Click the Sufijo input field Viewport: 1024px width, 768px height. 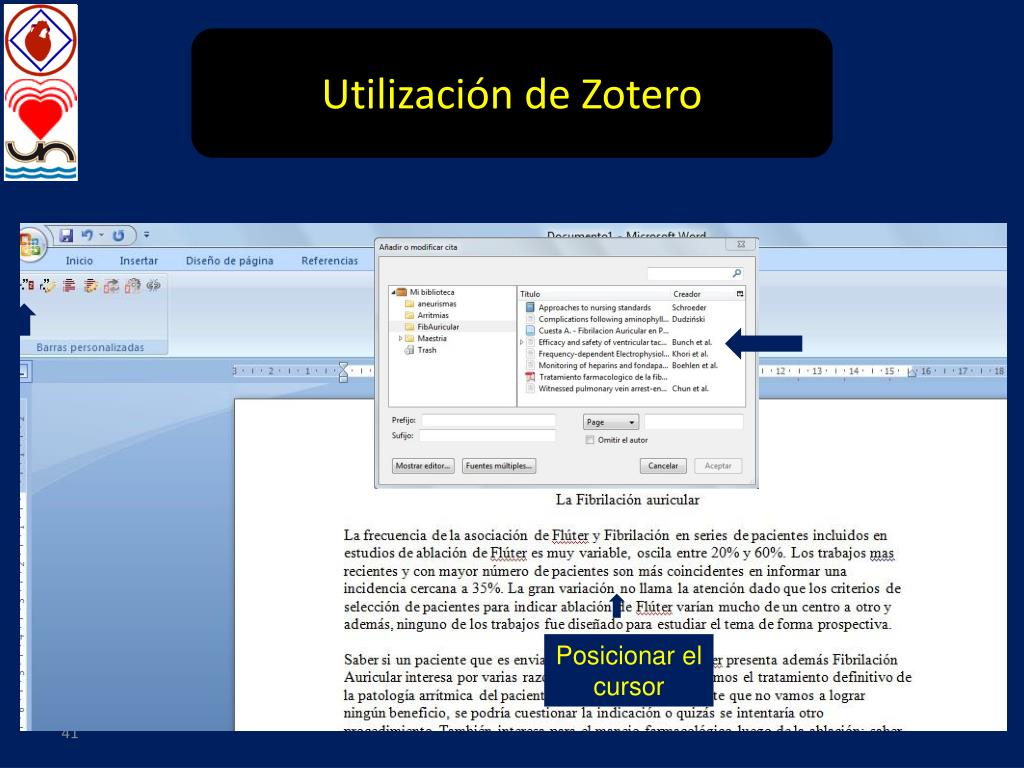coord(487,436)
